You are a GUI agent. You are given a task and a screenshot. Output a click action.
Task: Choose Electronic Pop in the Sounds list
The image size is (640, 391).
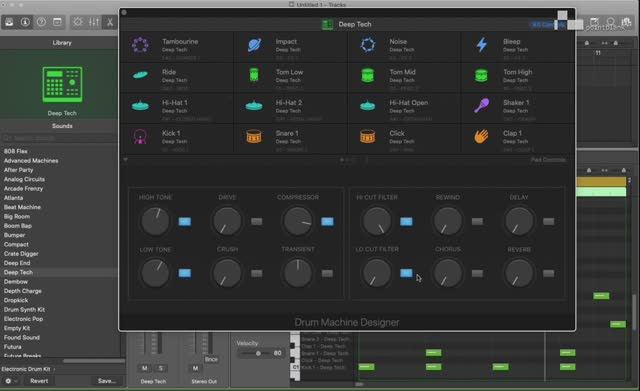pyautogui.click(x=23, y=319)
